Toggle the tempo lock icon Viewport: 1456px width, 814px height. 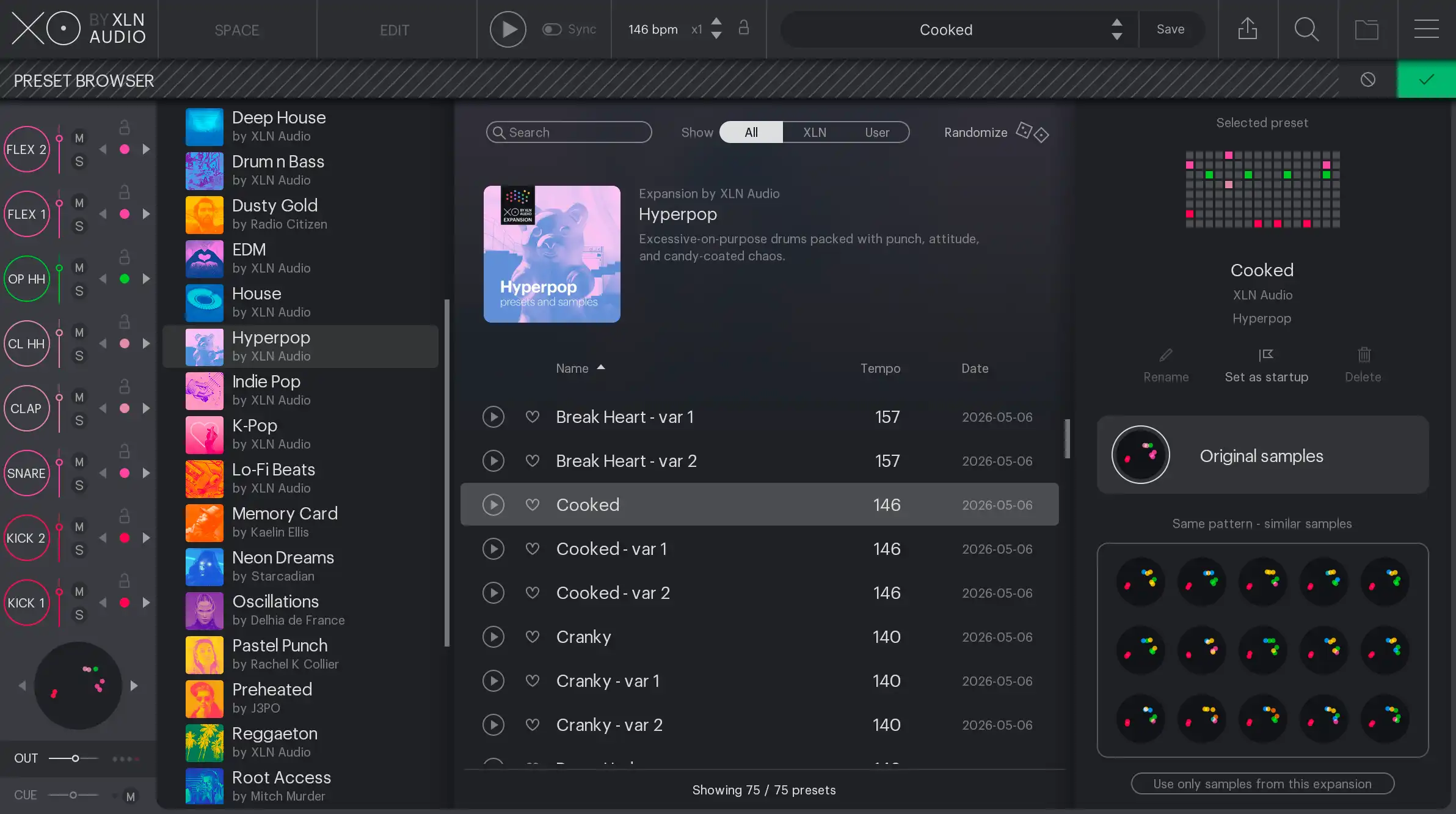[x=744, y=28]
